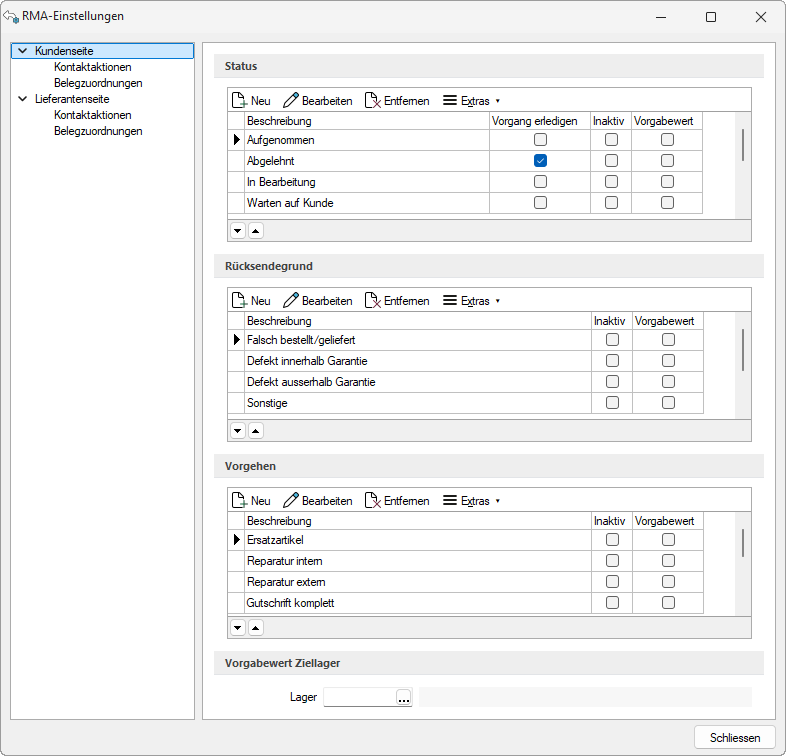Open Extras dropdown in Status toolbar
The width and height of the screenshot is (786, 756).
click(x=470, y=100)
